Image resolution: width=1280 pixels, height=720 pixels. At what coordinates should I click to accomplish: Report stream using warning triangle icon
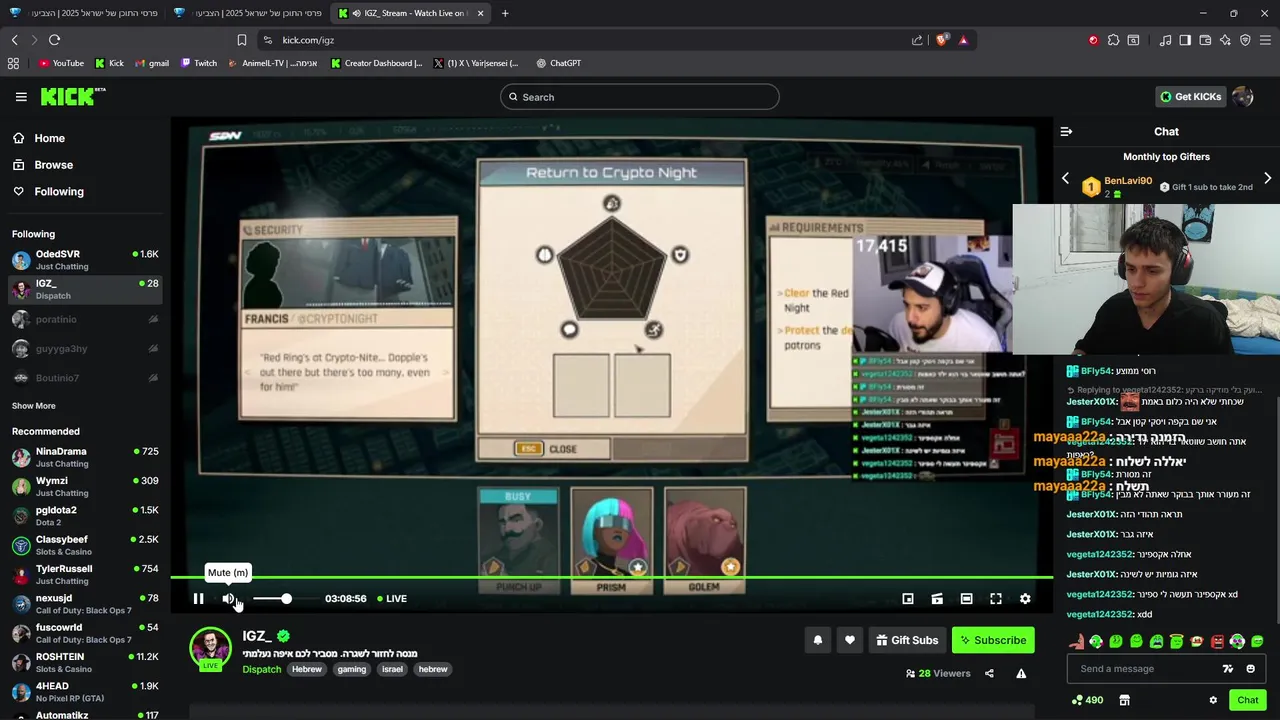pyautogui.click(x=1021, y=673)
